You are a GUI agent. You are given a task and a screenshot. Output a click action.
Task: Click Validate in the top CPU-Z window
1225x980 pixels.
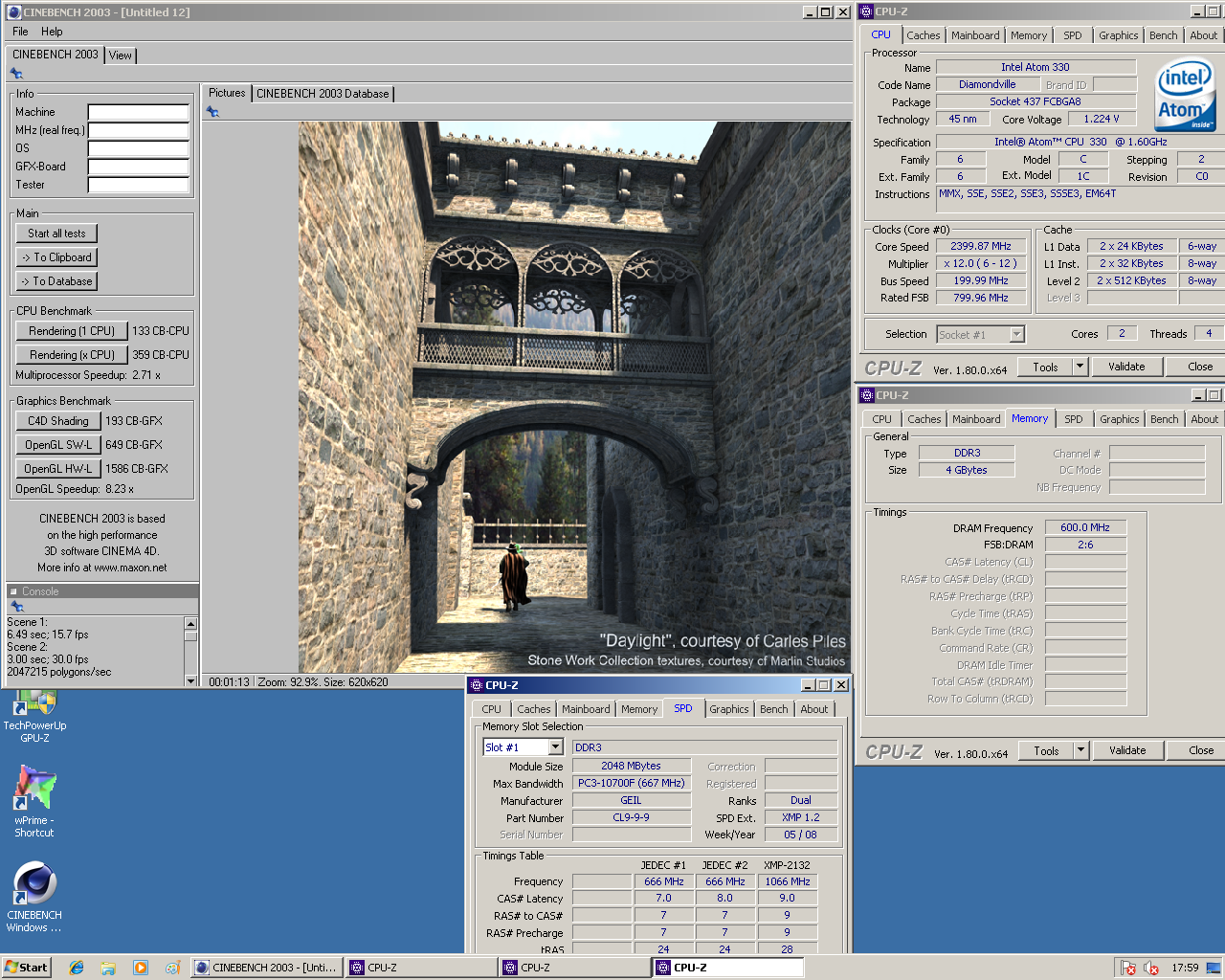coord(1126,367)
